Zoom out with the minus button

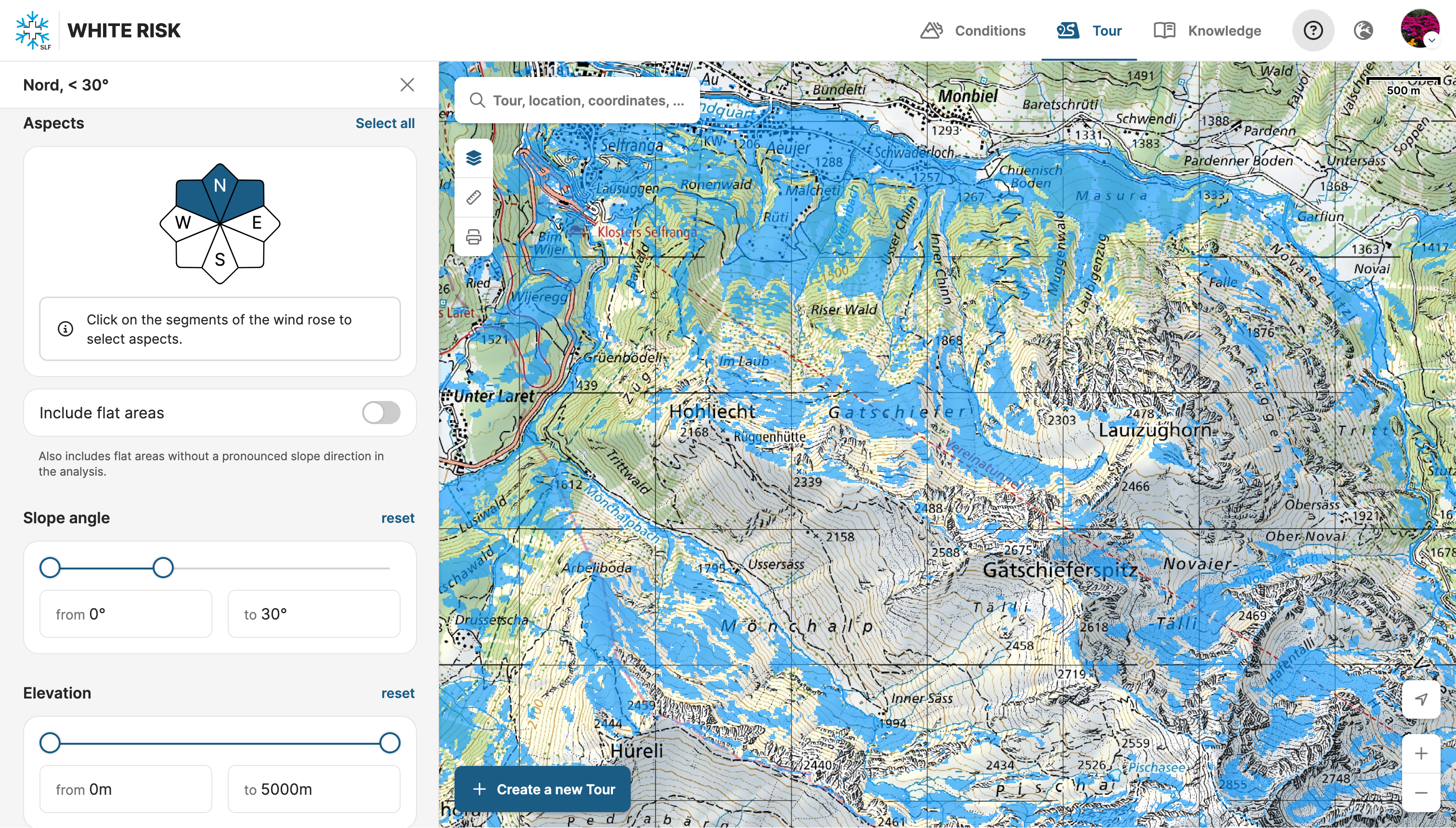coord(1420,792)
